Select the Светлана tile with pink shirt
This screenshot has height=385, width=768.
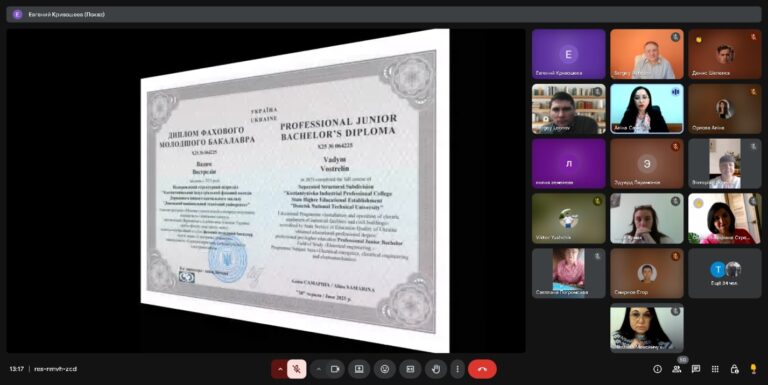click(569, 273)
